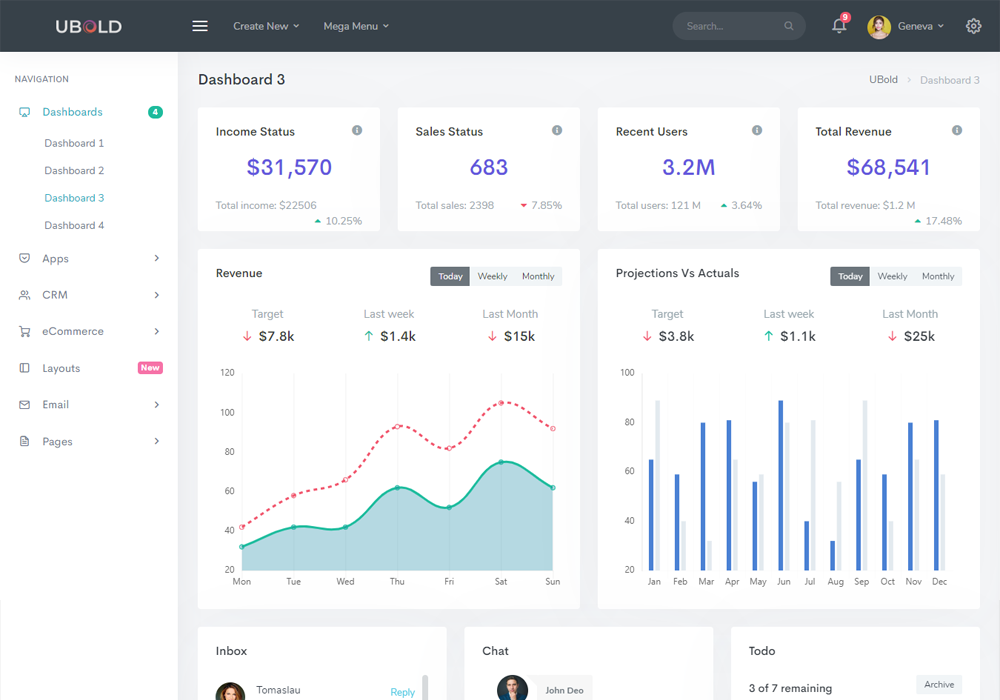Open Dashboard 4 in the sidebar

(x=74, y=225)
